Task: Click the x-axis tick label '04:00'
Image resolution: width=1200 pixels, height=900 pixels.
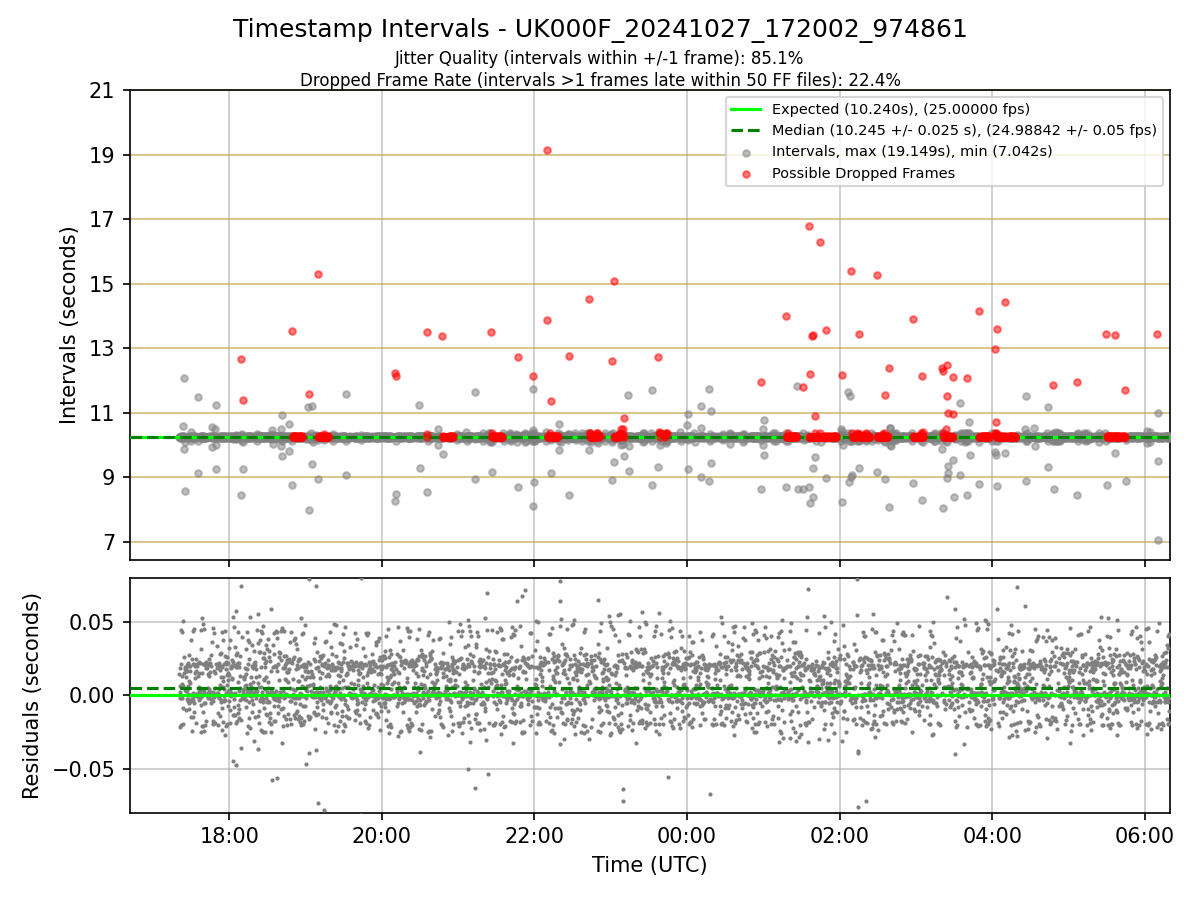Action: coord(992,834)
